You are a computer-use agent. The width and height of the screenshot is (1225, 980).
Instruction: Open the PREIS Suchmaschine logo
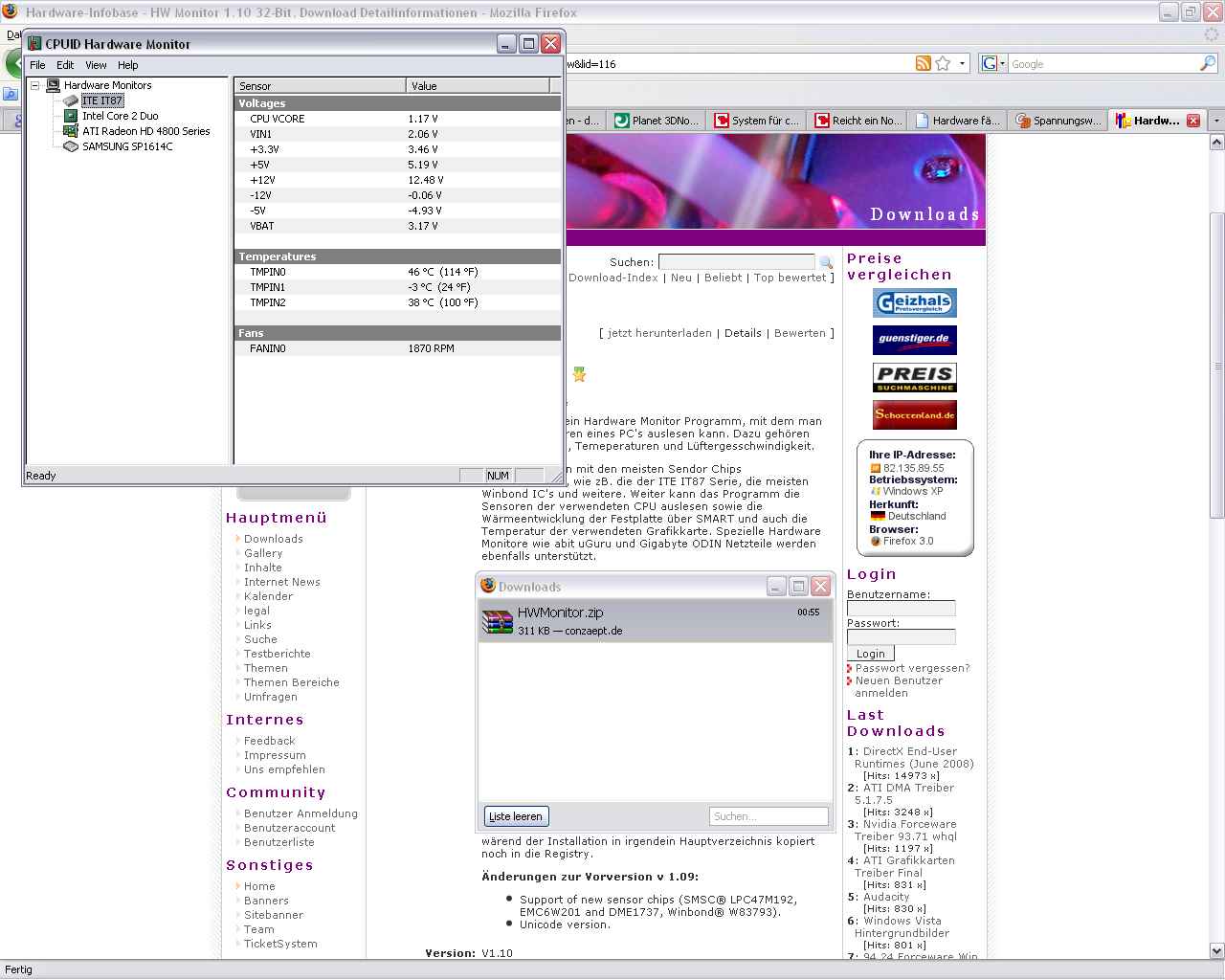[x=915, y=377]
